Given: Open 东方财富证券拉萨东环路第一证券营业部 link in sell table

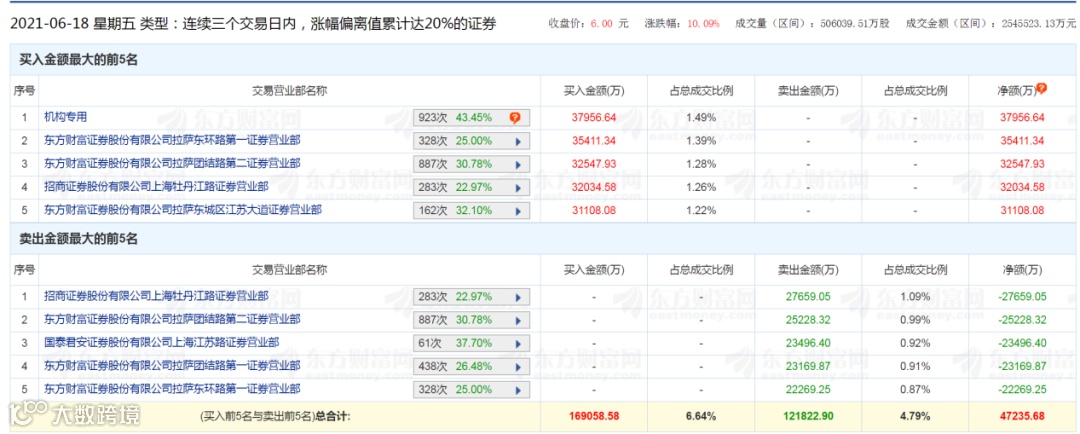Looking at the screenshot, I should 172,389.
